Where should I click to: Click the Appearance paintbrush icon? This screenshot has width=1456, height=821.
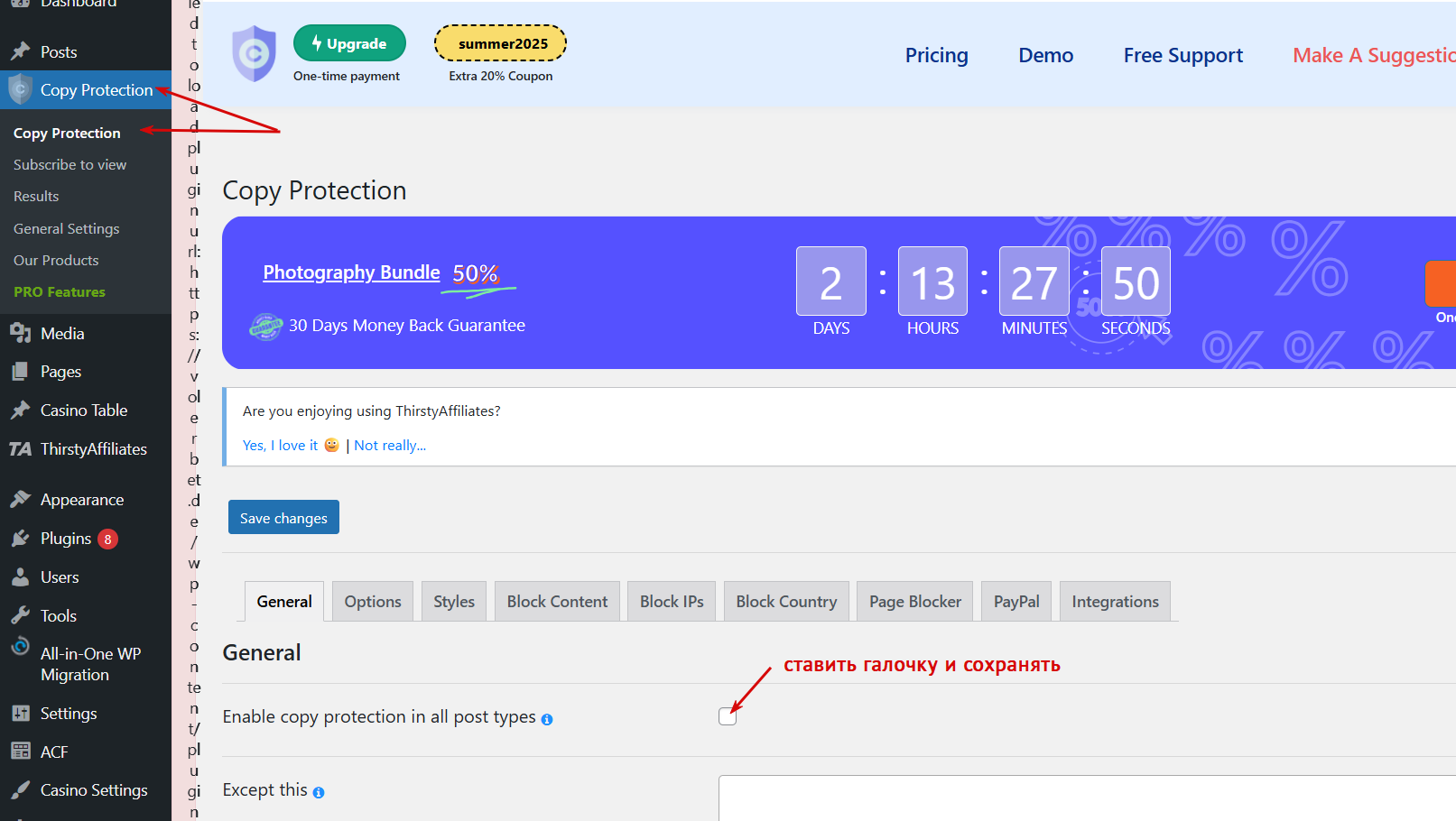click(x=20, y=499)
